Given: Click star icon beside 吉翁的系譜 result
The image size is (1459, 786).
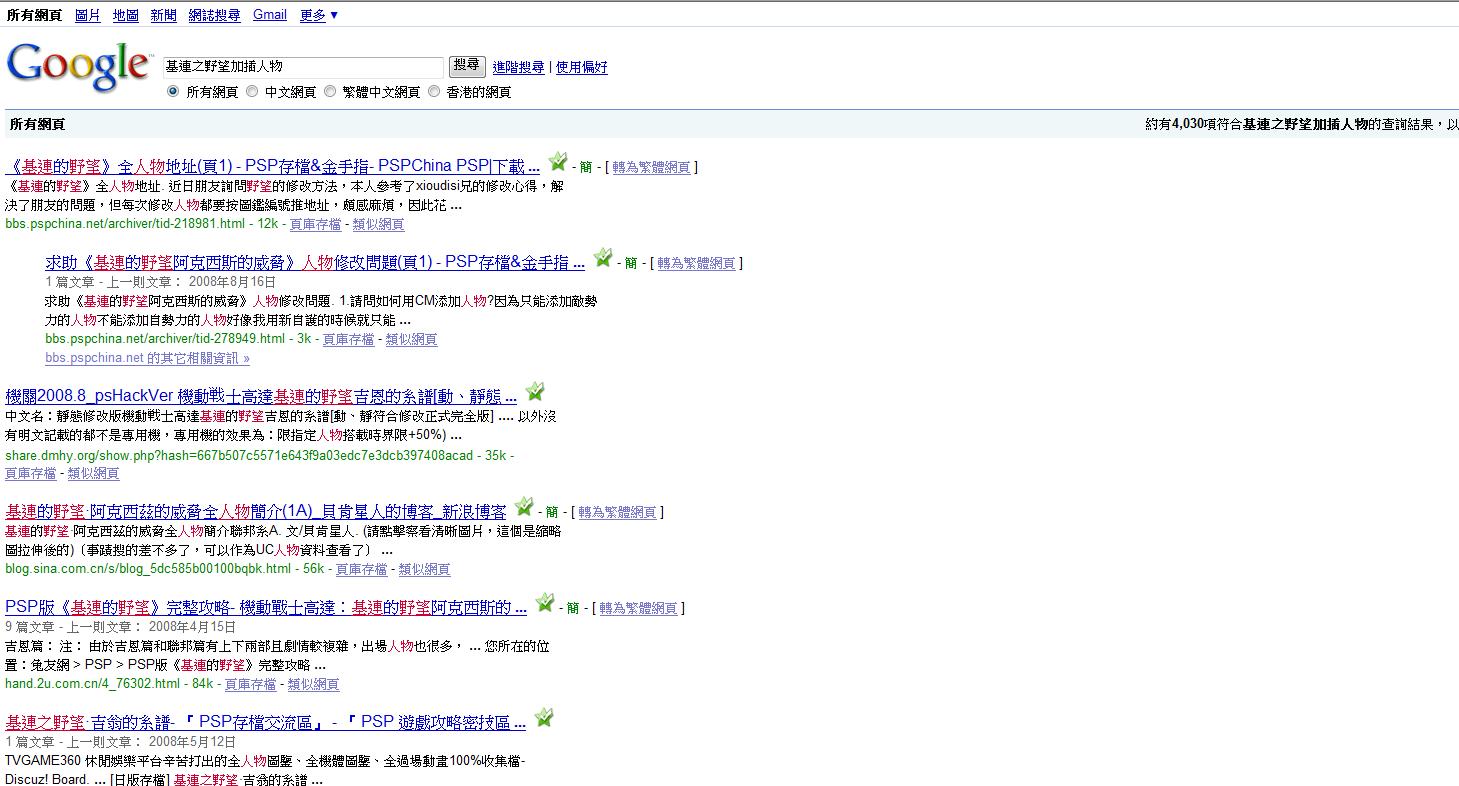Looking at the screenshot, I should point(543,717).
